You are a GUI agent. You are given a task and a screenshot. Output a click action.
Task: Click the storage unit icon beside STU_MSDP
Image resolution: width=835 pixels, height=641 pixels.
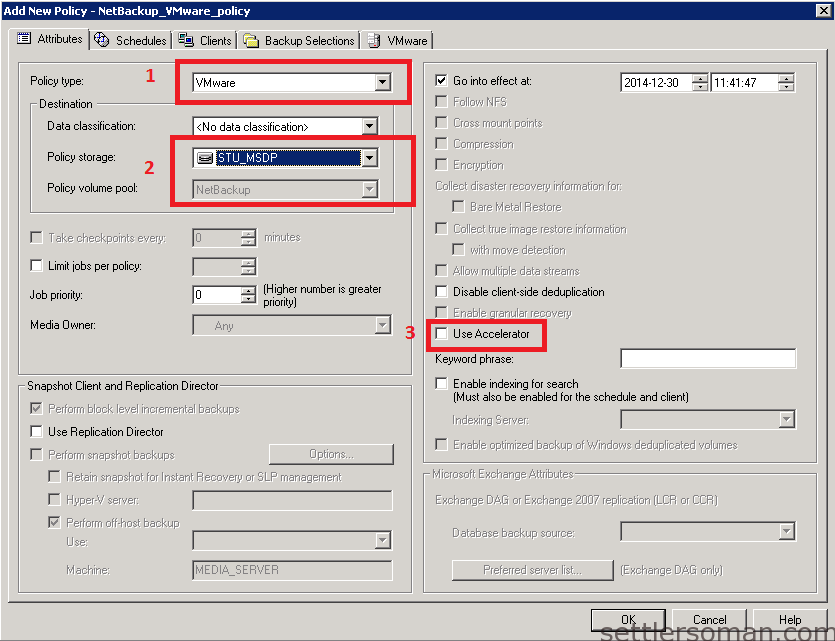(204, 157)
